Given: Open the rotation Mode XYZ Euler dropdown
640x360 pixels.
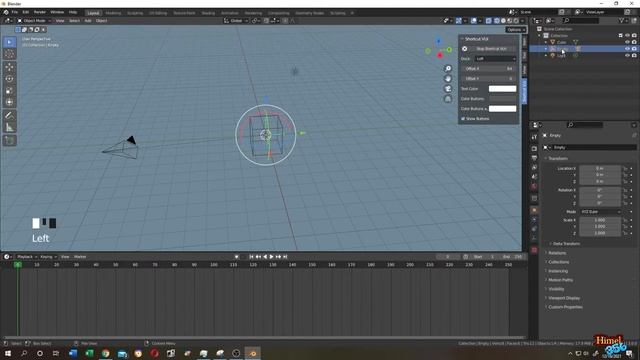Looking at the screenshot, I should click(600, 212).
